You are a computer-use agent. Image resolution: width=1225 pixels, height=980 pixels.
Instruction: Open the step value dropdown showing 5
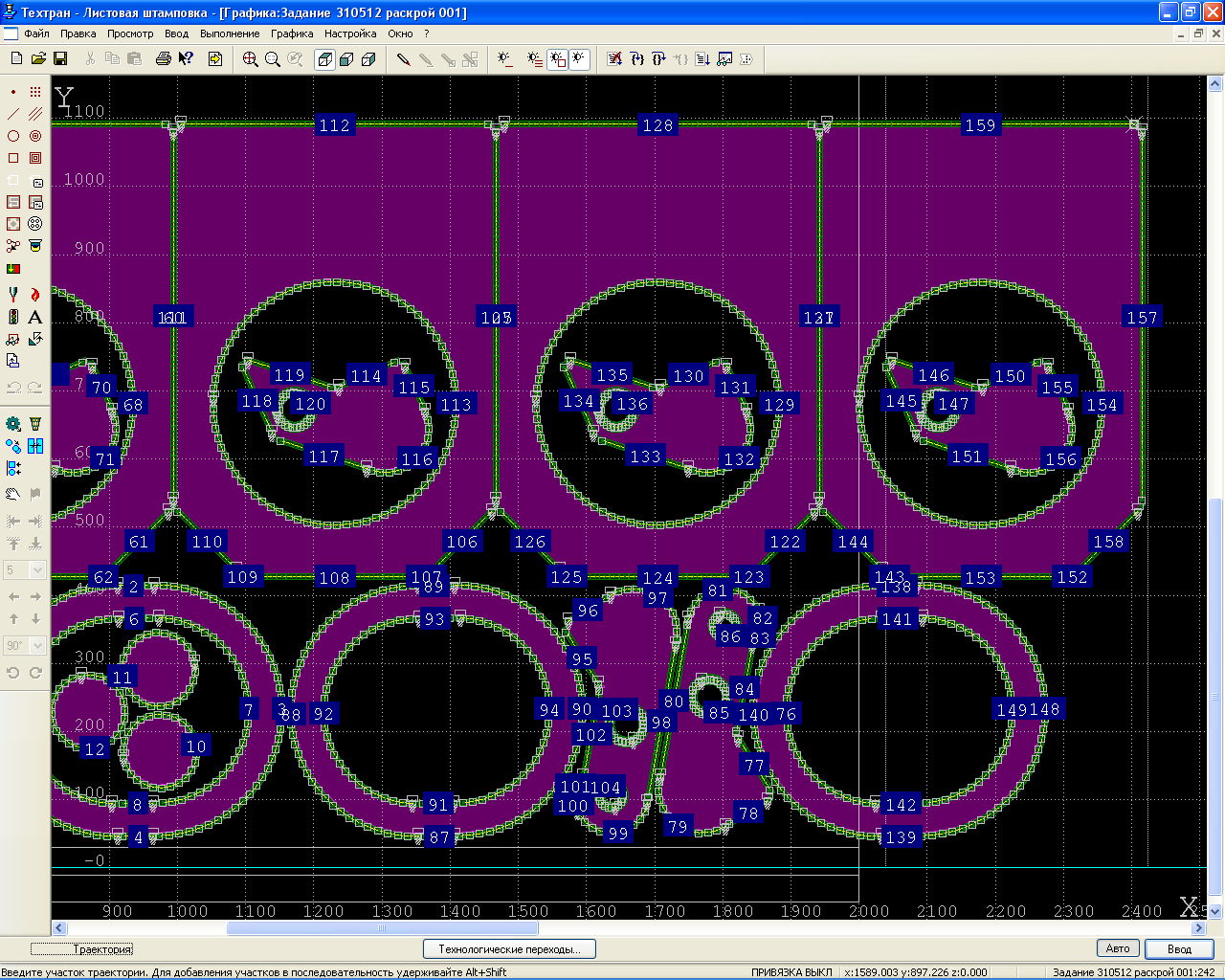(x=37, y=570)
